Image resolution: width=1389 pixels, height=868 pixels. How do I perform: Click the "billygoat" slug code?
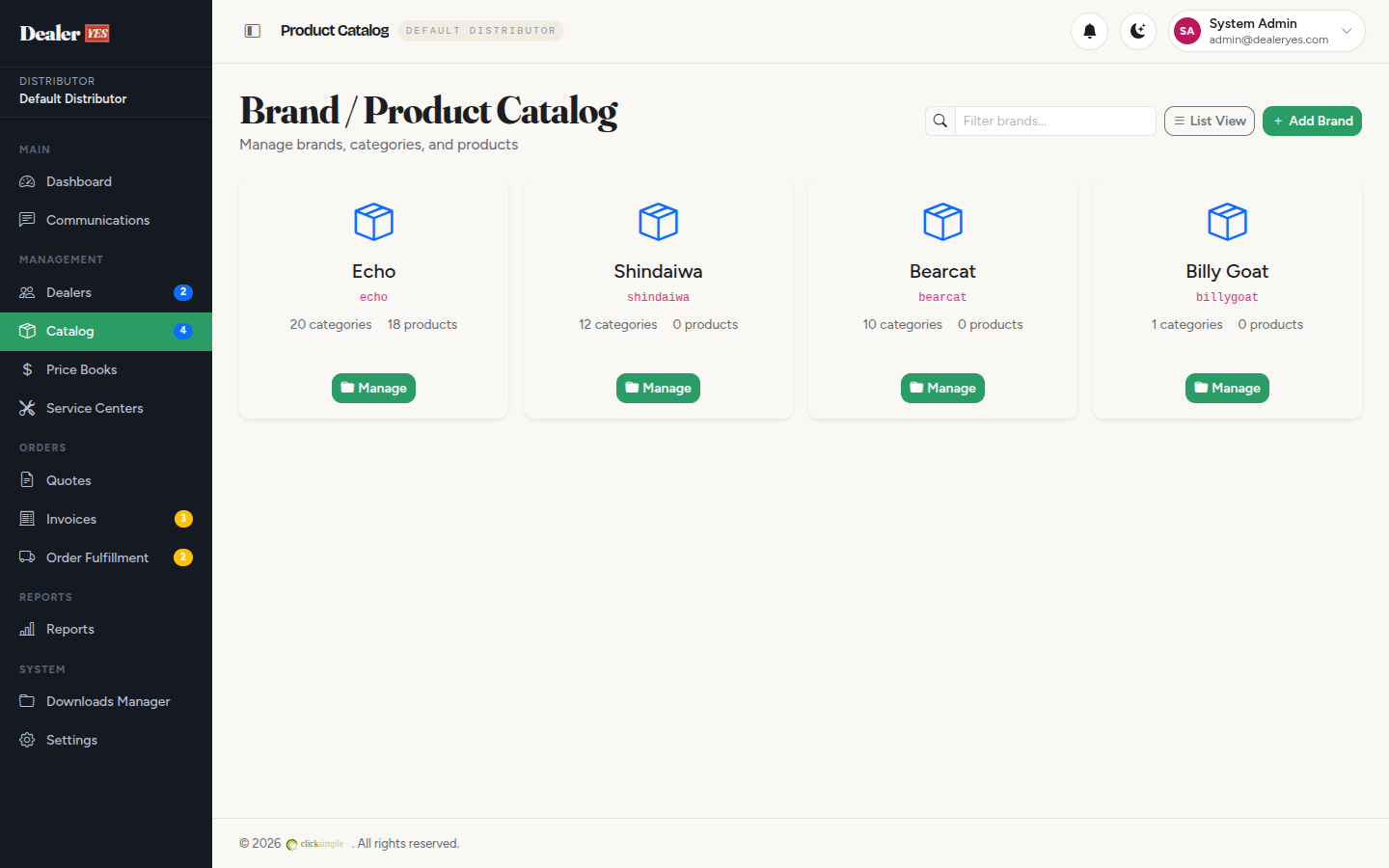(x=1228, y=297)
